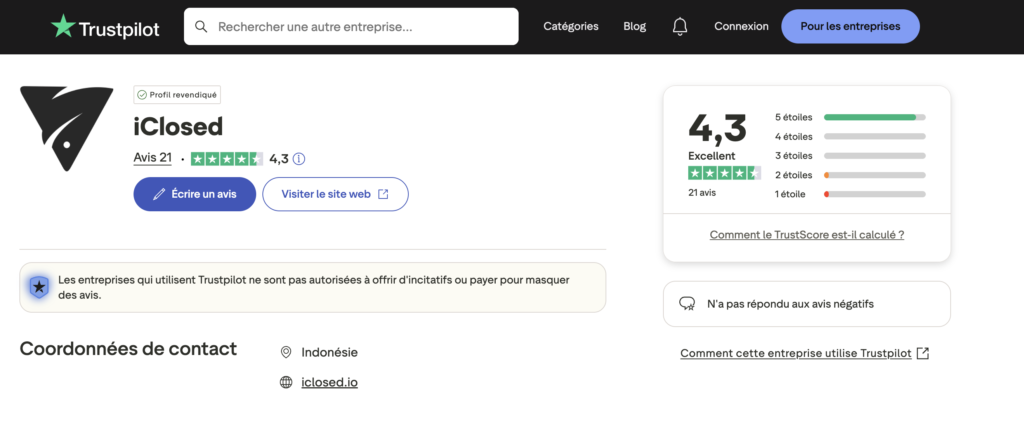Click Visiter le site web button
1024x442 pixels.
[x=335, y=194]
